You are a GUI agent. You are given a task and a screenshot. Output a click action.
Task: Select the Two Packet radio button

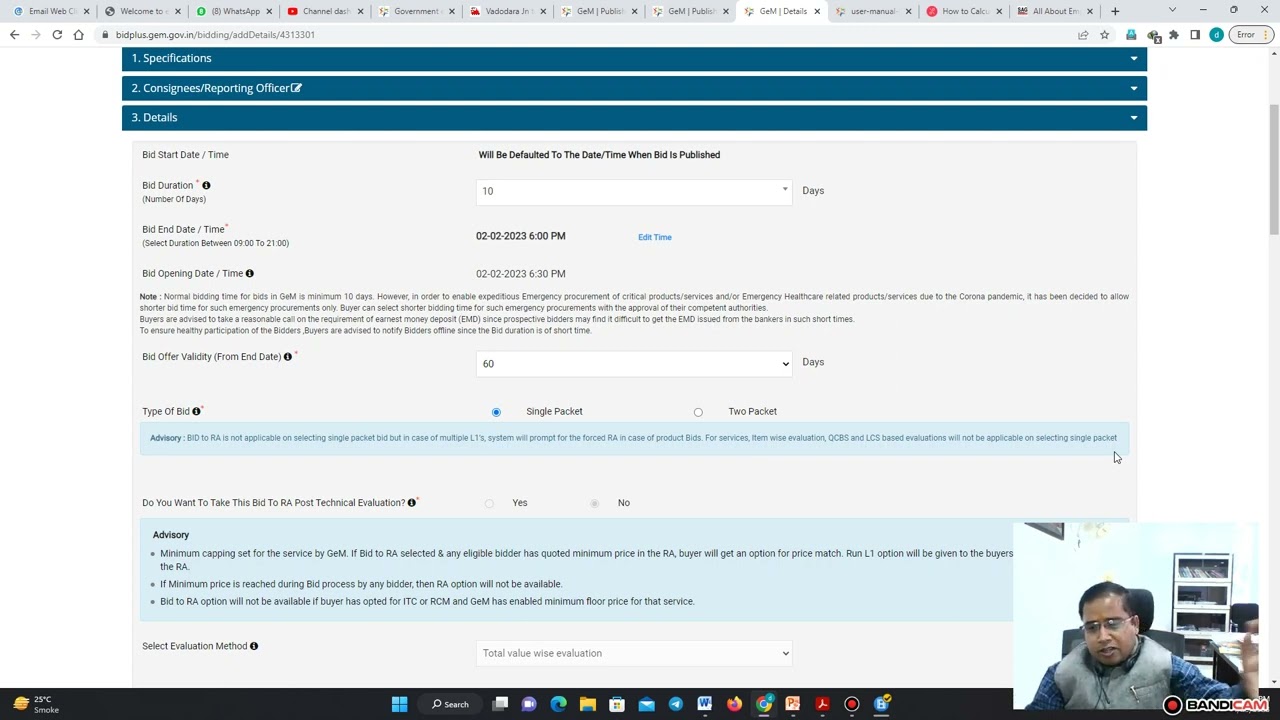tap(698, 412)
